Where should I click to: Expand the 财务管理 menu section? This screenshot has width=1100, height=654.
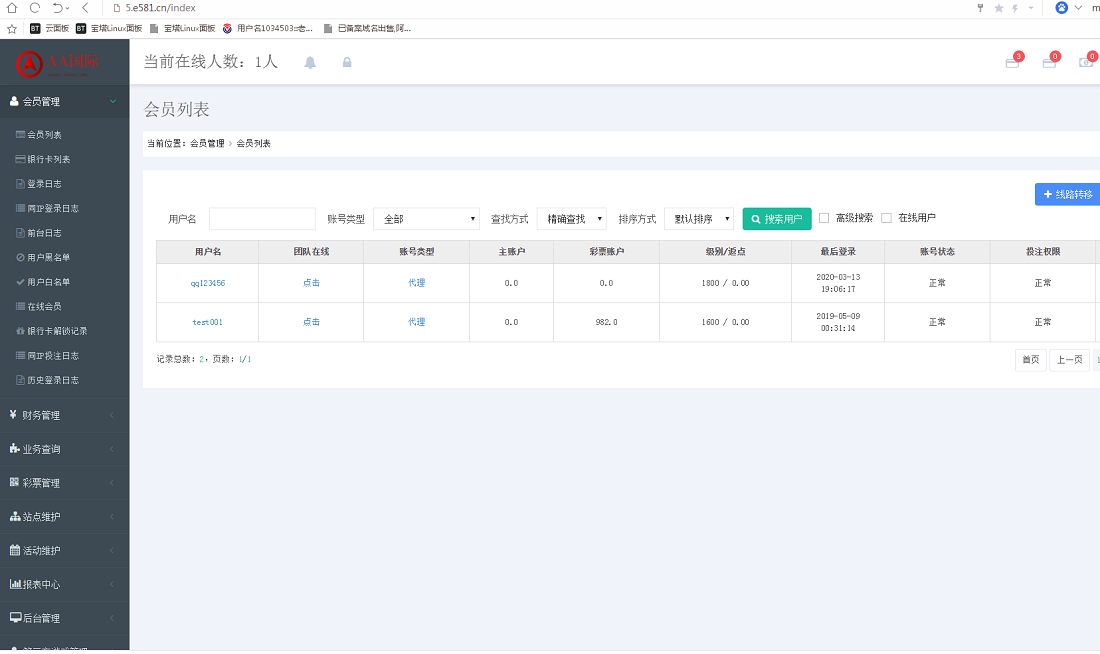pos(55,414)
